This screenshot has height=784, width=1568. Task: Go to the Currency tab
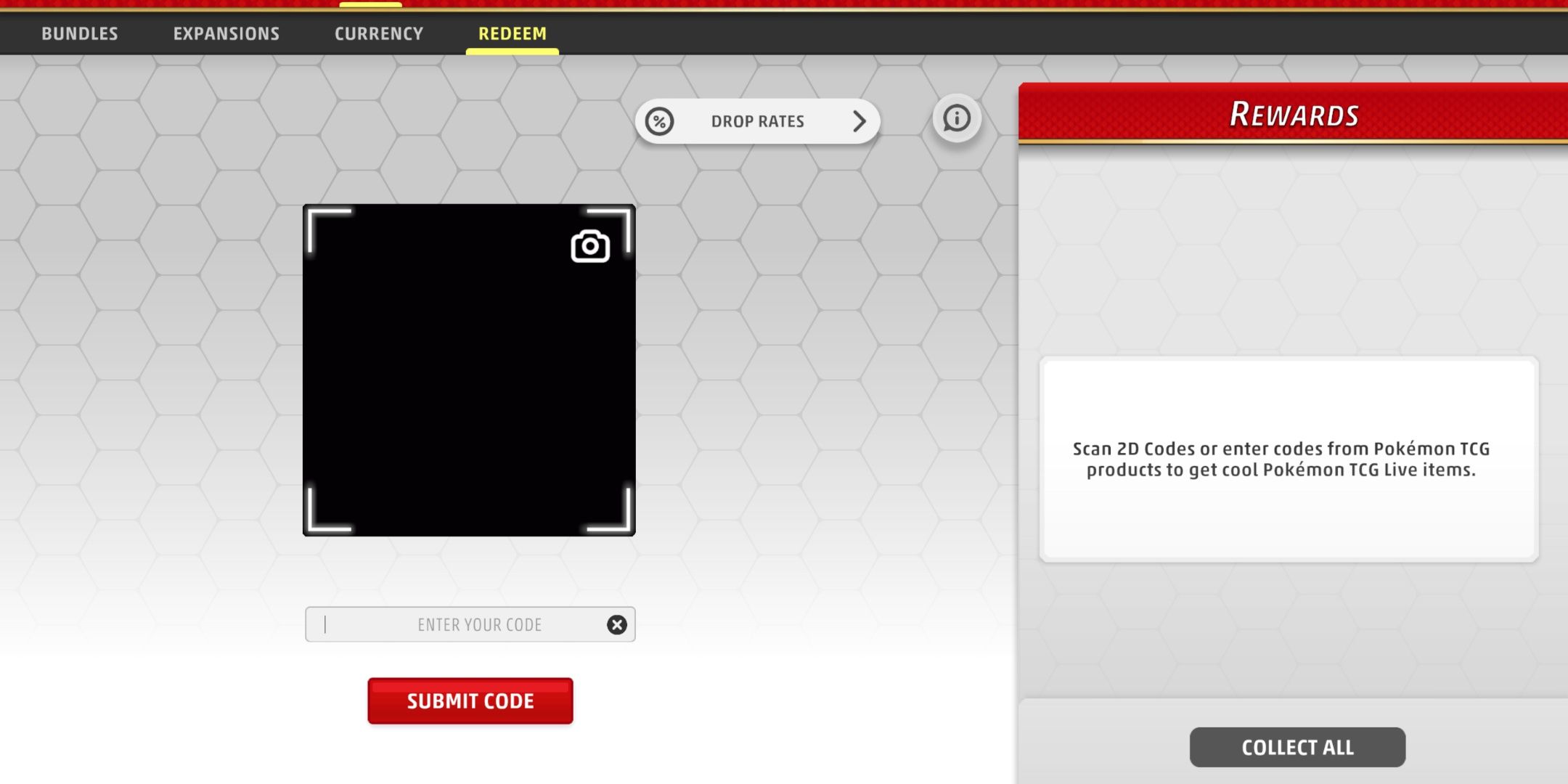pos(379,33)
